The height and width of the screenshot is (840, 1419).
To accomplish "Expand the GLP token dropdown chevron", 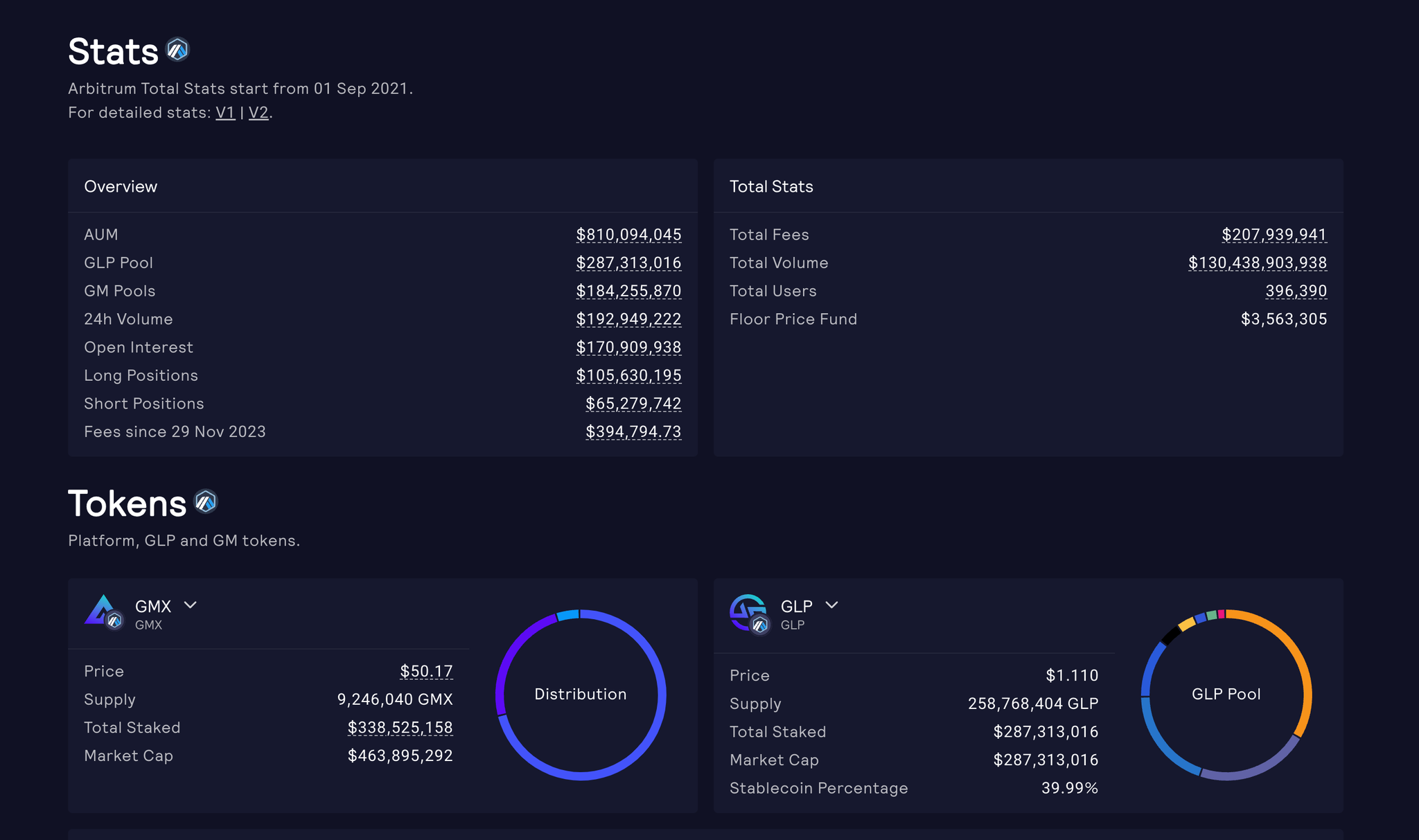I will coord(832,605).
